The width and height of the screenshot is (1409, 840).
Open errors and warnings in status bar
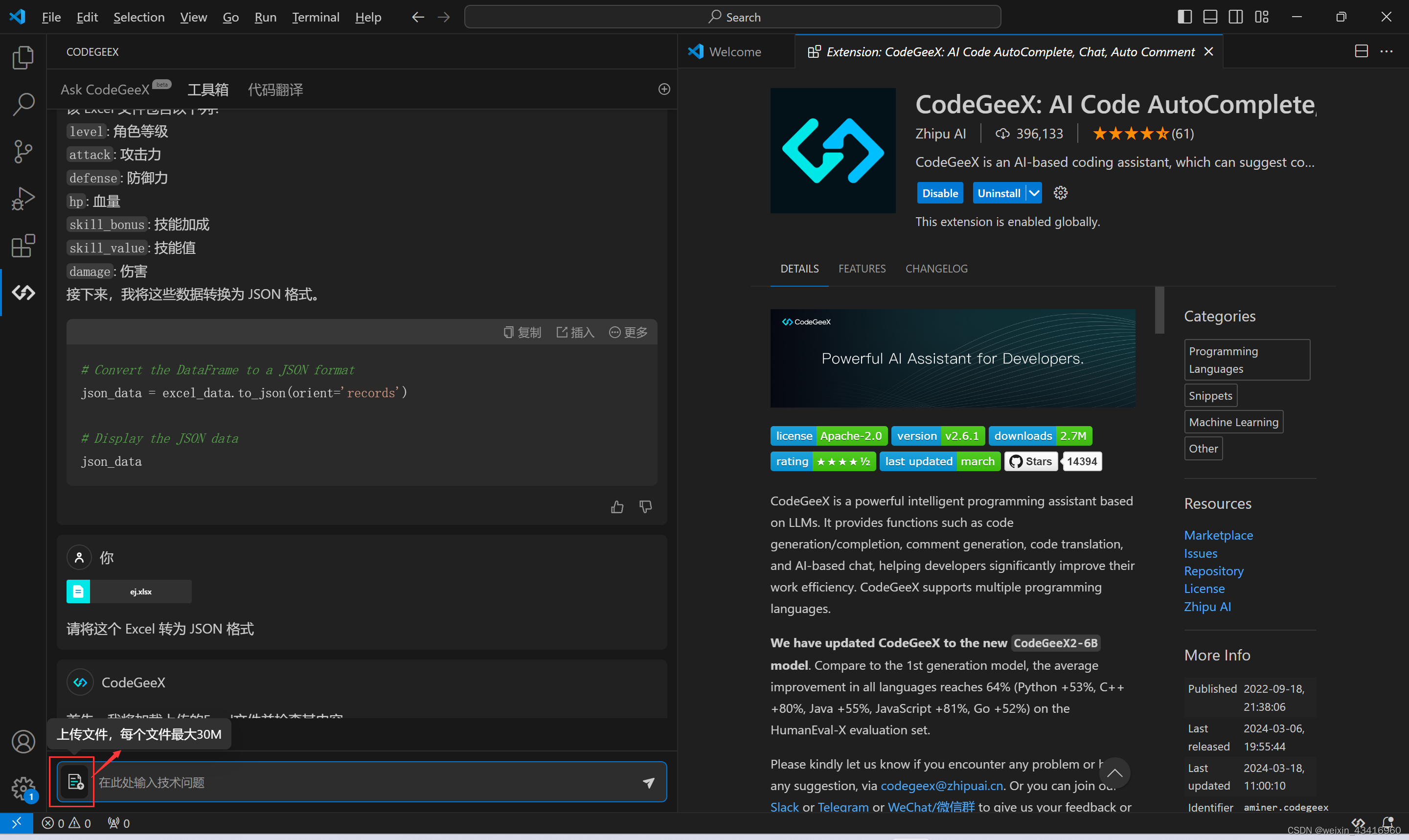point(66,823)
